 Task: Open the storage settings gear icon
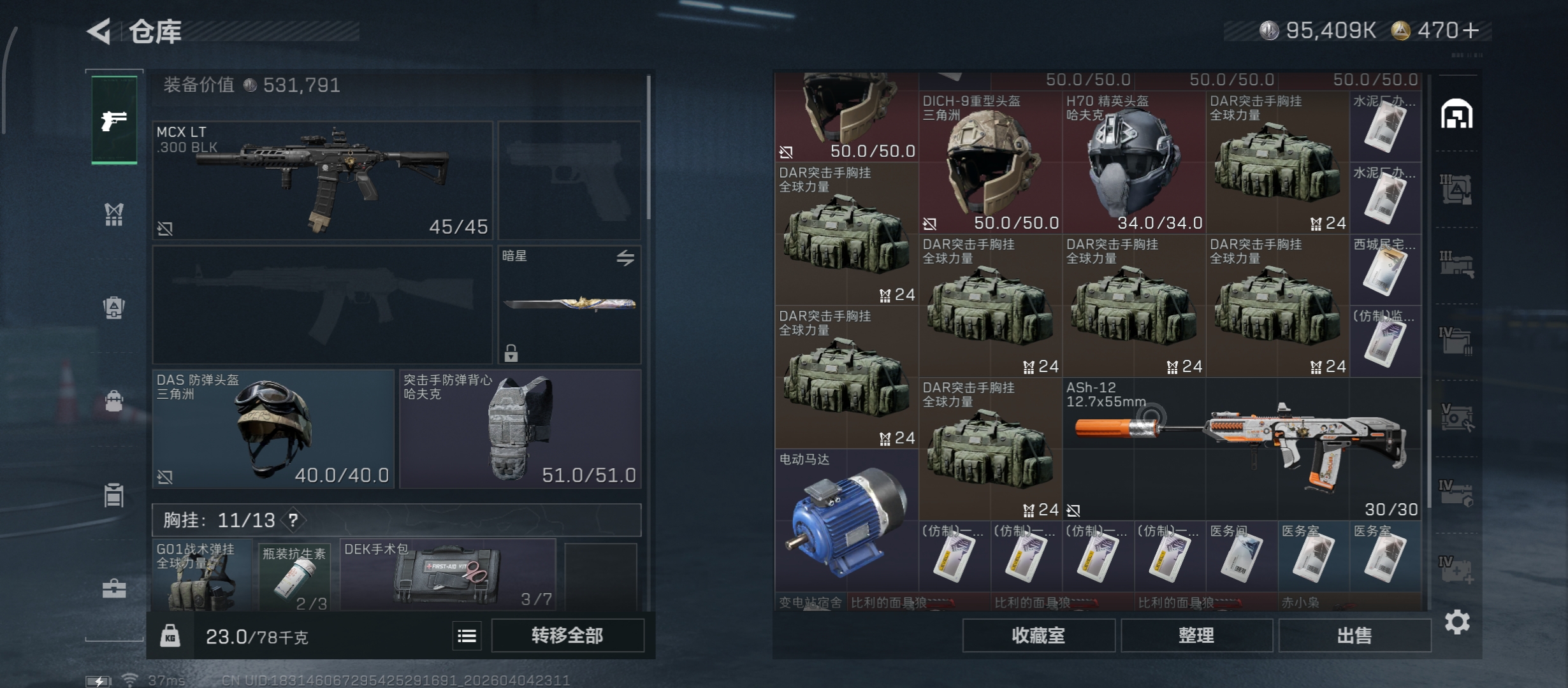[1457, 622]
